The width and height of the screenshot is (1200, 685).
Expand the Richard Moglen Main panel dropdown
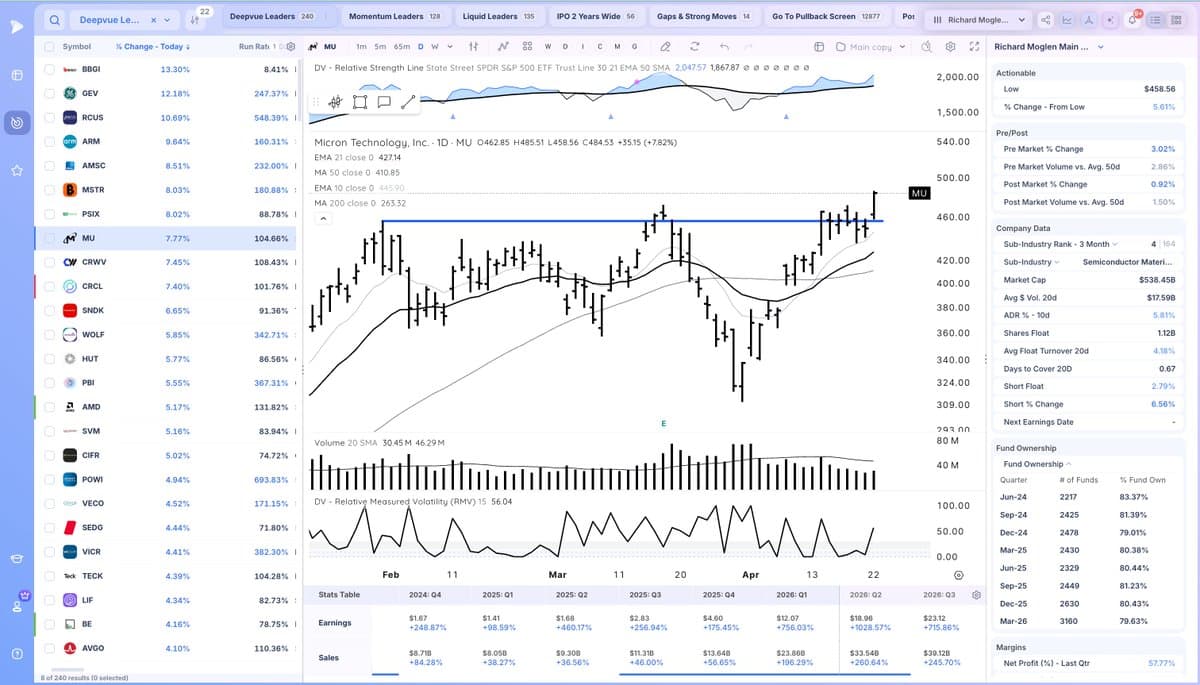click(1101, 46)
